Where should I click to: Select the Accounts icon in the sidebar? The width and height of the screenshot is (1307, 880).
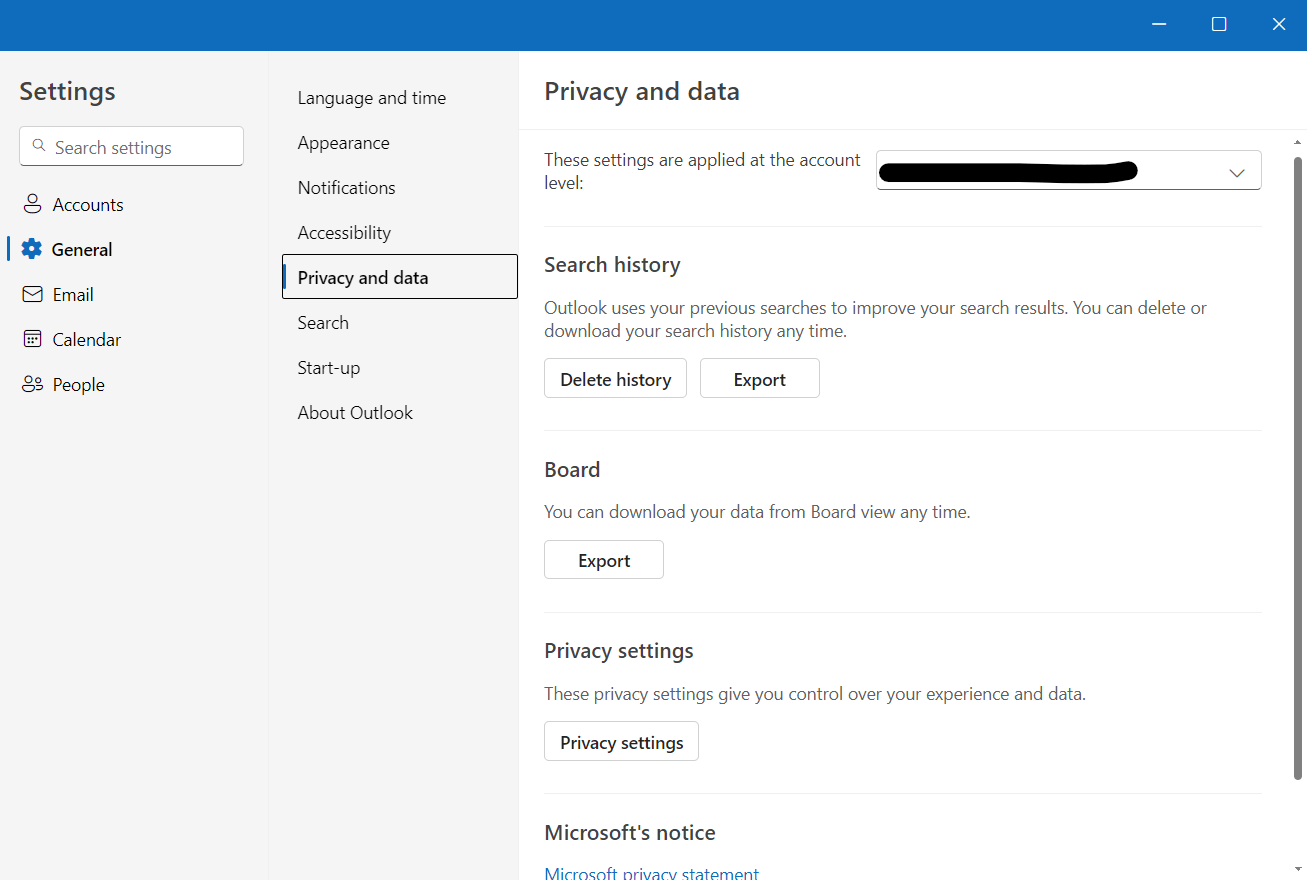point(32,204)
